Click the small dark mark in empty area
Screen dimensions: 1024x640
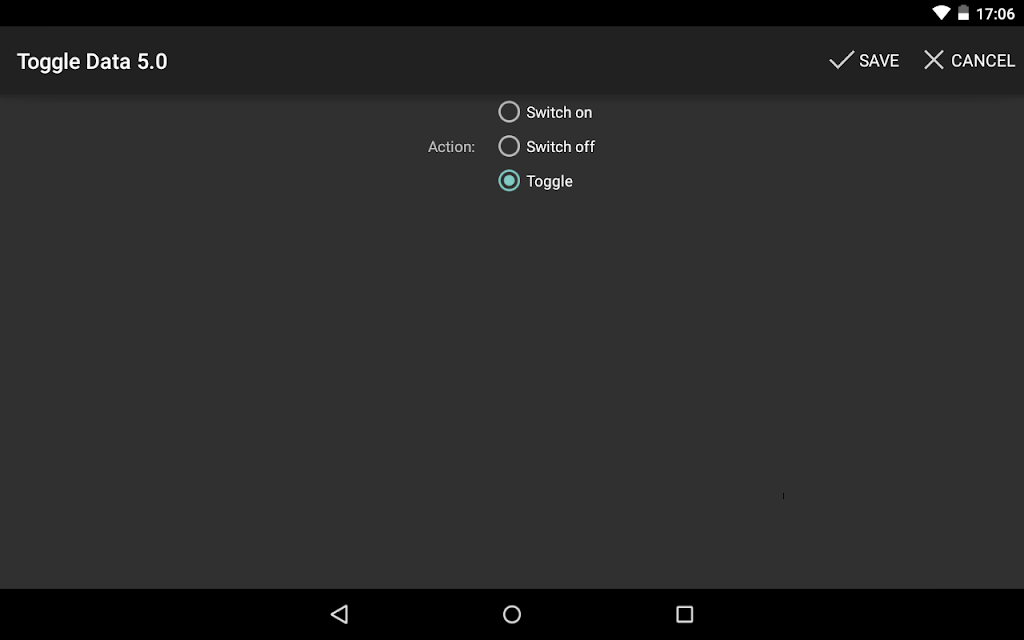point(783,496)
